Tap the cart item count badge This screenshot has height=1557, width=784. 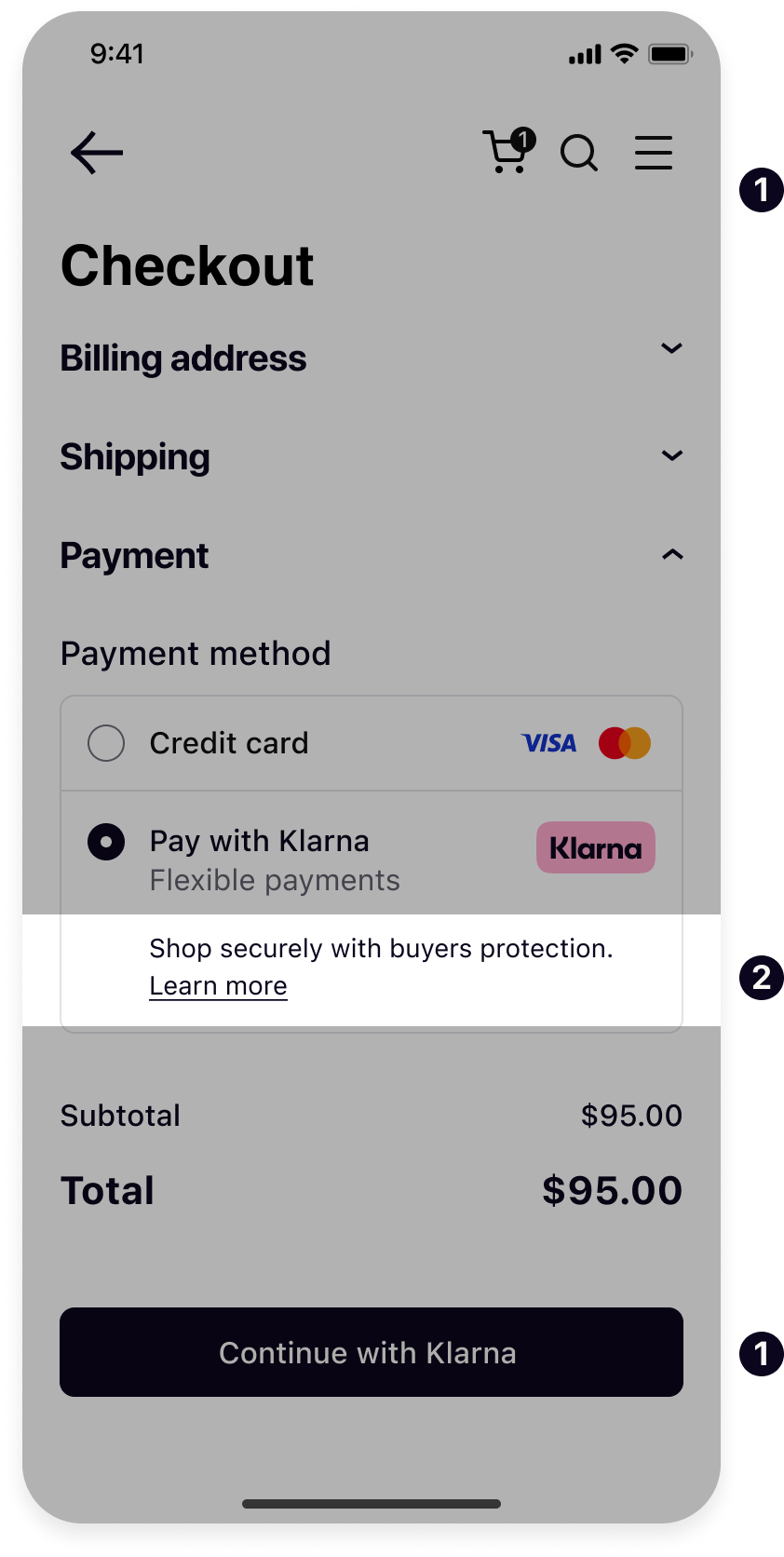point(524,140)
